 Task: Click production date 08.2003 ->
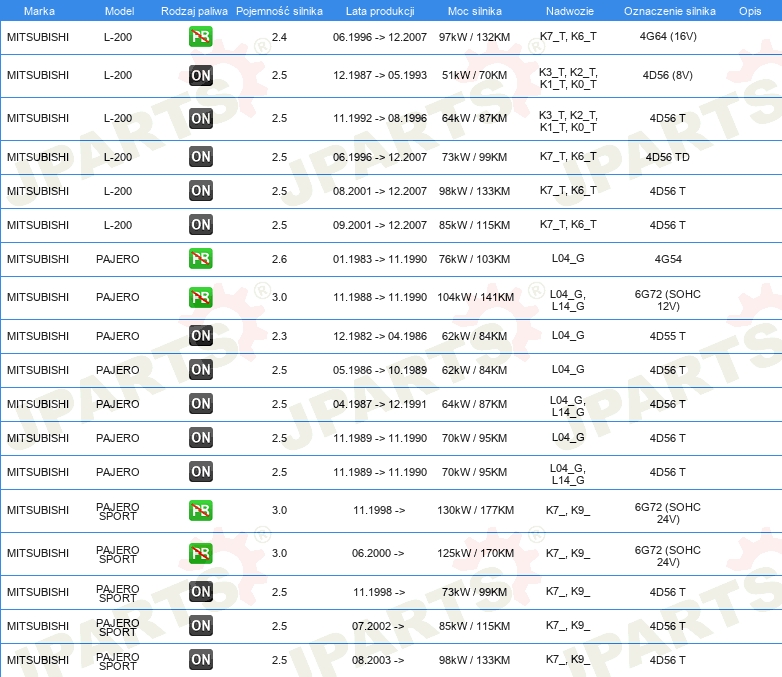(378, 660)
